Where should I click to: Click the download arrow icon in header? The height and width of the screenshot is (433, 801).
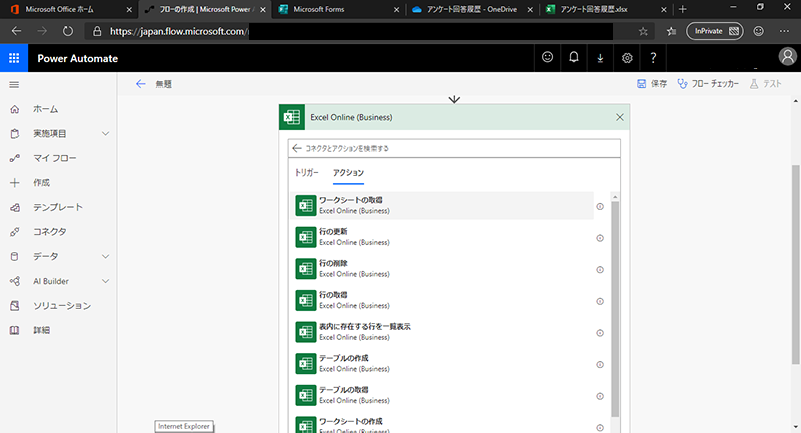click(600, 58)
